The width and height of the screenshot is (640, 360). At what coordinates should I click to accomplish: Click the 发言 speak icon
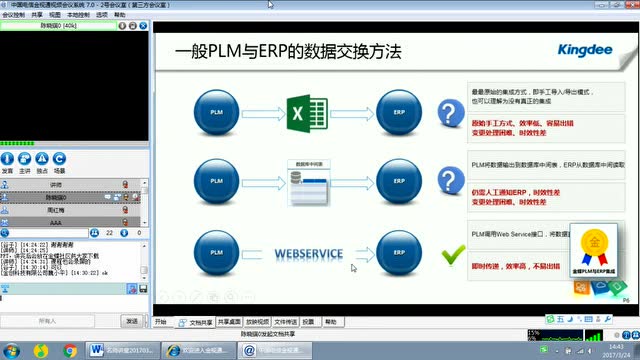tap(7, 159)
